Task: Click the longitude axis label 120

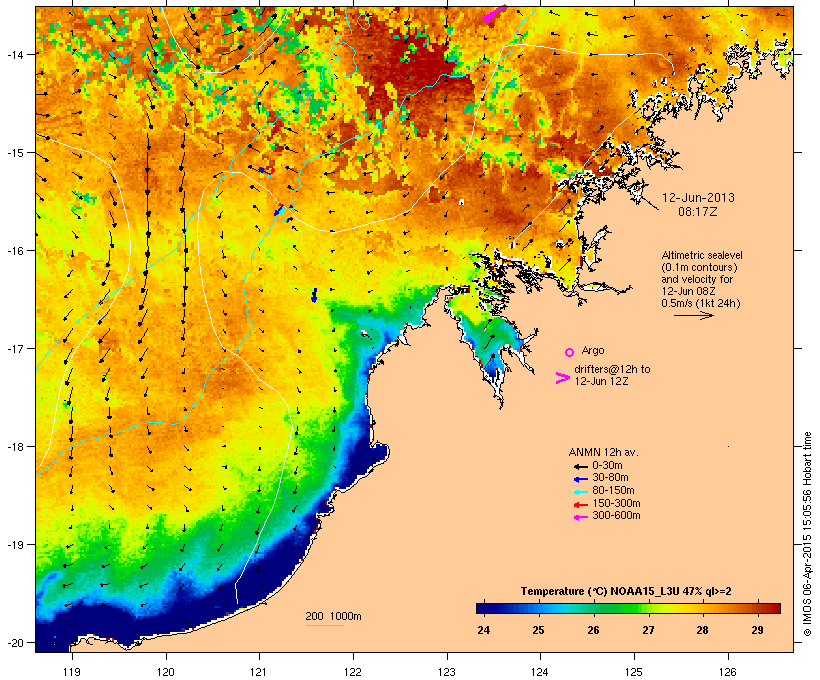Action: (166, 672)
